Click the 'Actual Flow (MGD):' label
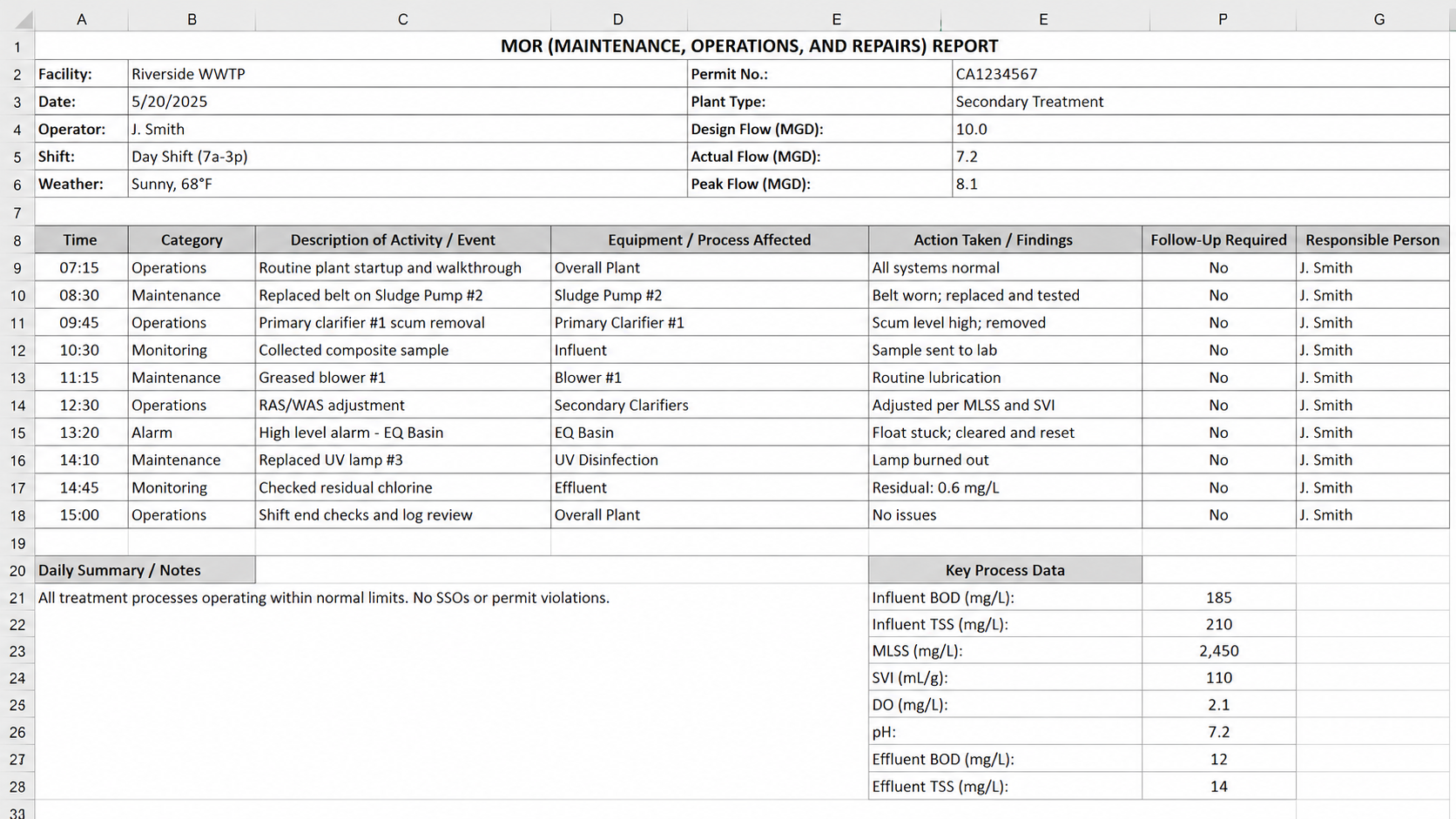Screen dimensions: 1456x819 (819, 157)
